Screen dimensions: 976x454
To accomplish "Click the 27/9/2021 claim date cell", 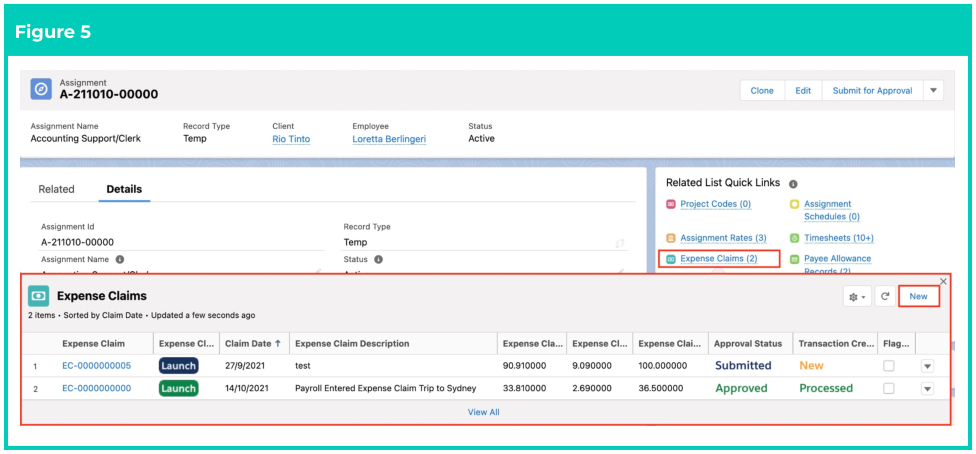I will pyautogui.click(x=245, y=366).
